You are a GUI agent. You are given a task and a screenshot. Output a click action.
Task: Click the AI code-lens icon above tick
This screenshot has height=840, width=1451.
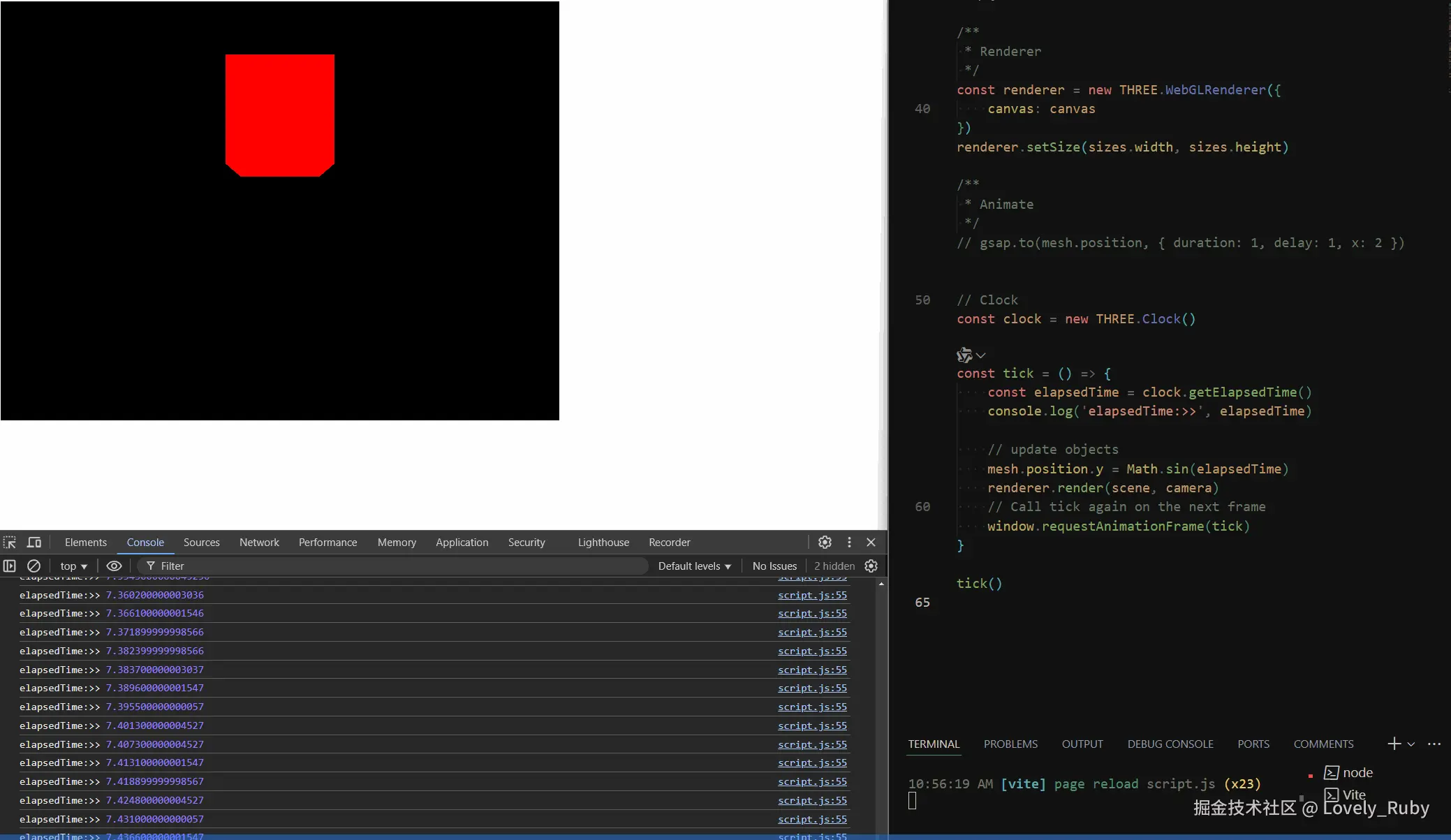tap(964, 355)
